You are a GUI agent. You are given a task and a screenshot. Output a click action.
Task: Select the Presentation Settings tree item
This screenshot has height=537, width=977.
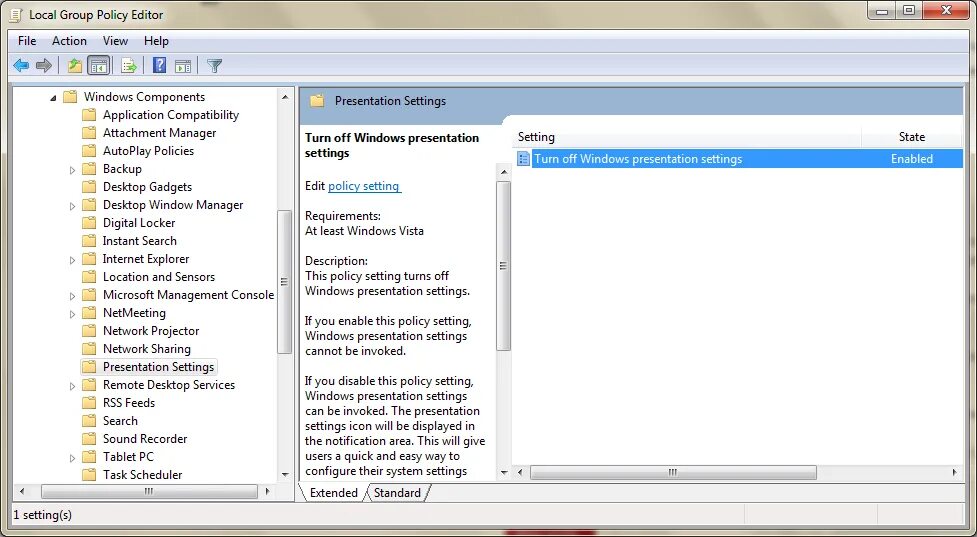pyautogui.click(x=158, y=367)
